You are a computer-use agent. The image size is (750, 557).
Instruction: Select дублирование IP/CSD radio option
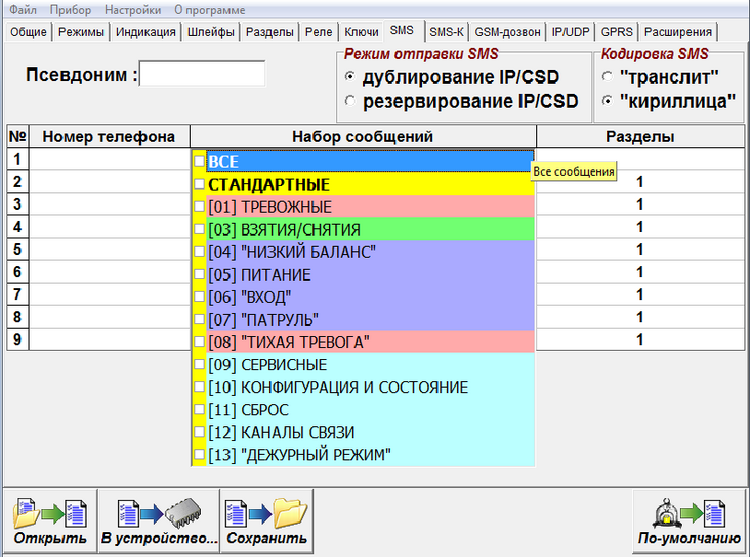pos(349,77)
